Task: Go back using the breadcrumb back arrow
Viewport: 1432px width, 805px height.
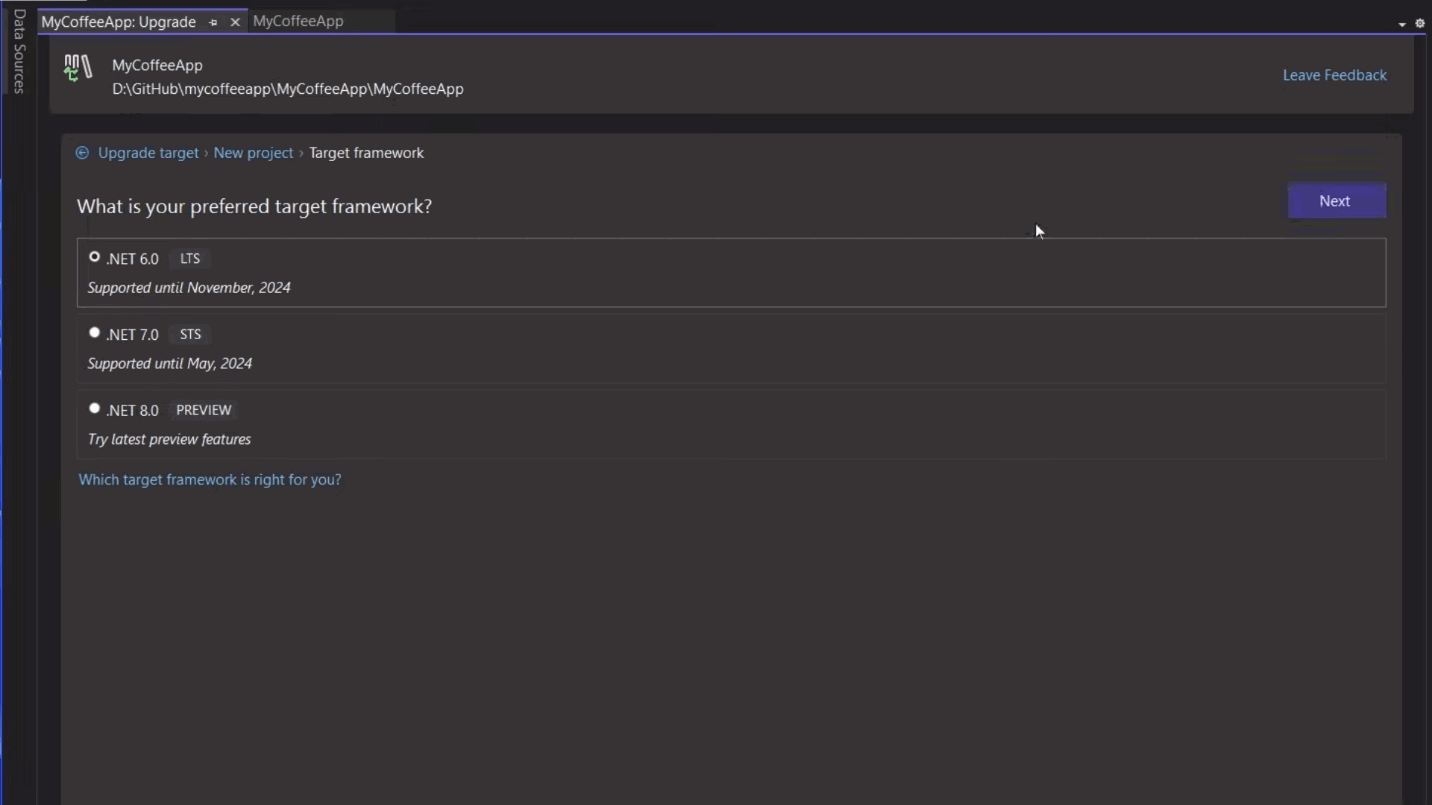Action: click(x=82, y=152)
